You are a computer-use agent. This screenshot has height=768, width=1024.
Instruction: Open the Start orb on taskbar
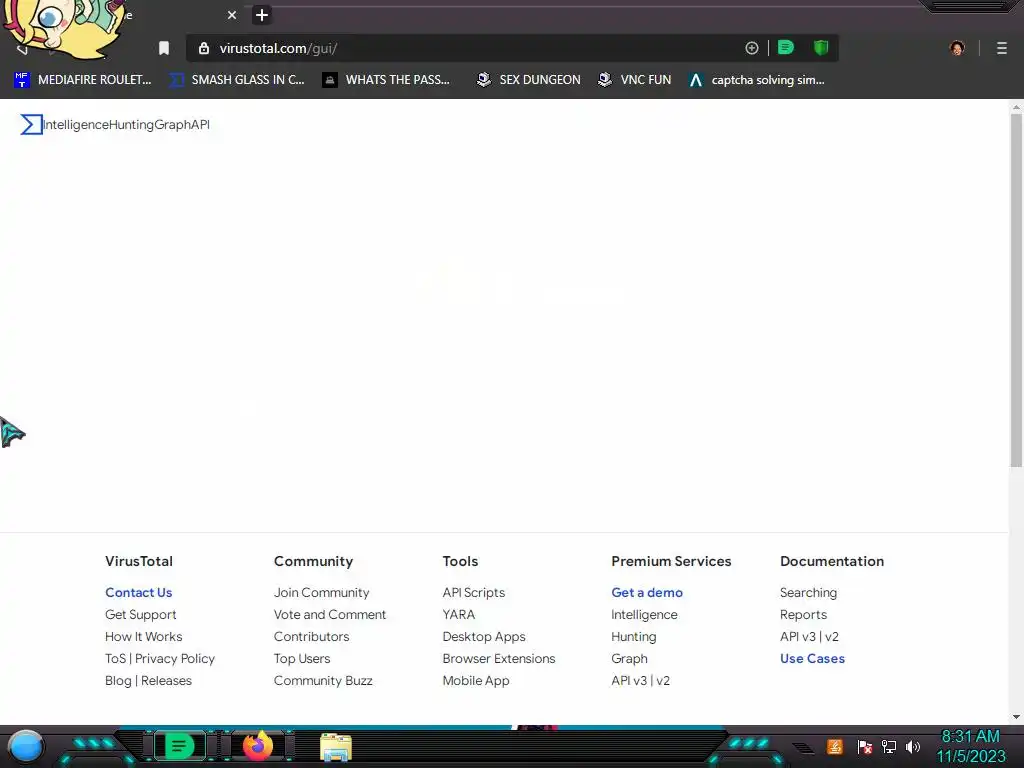pos(26,747)
